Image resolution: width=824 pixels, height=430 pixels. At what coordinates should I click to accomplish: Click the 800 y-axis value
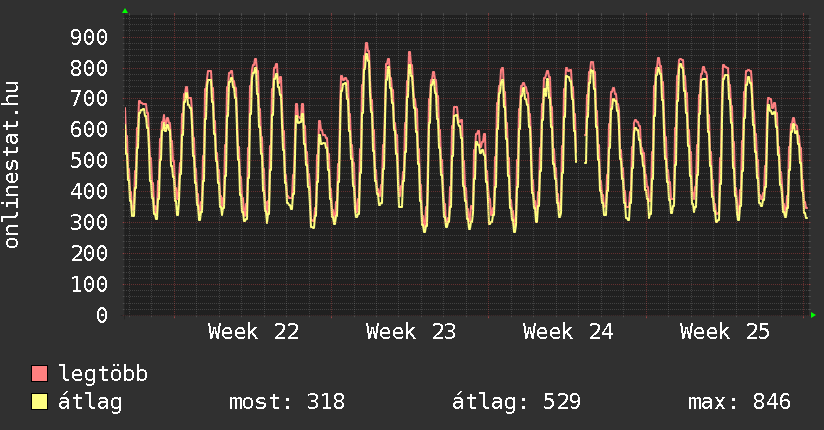[x=89, y=68]
